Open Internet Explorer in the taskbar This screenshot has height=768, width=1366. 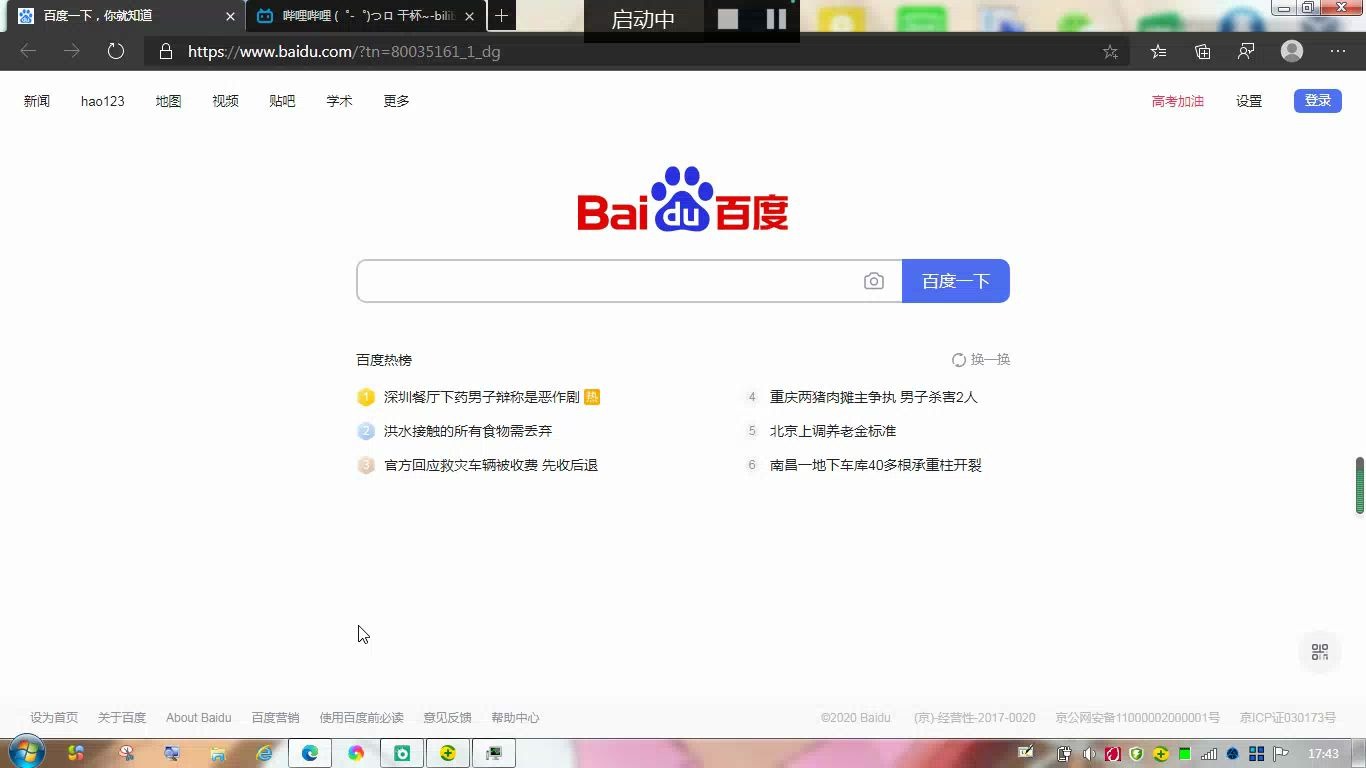pos(264,753)
